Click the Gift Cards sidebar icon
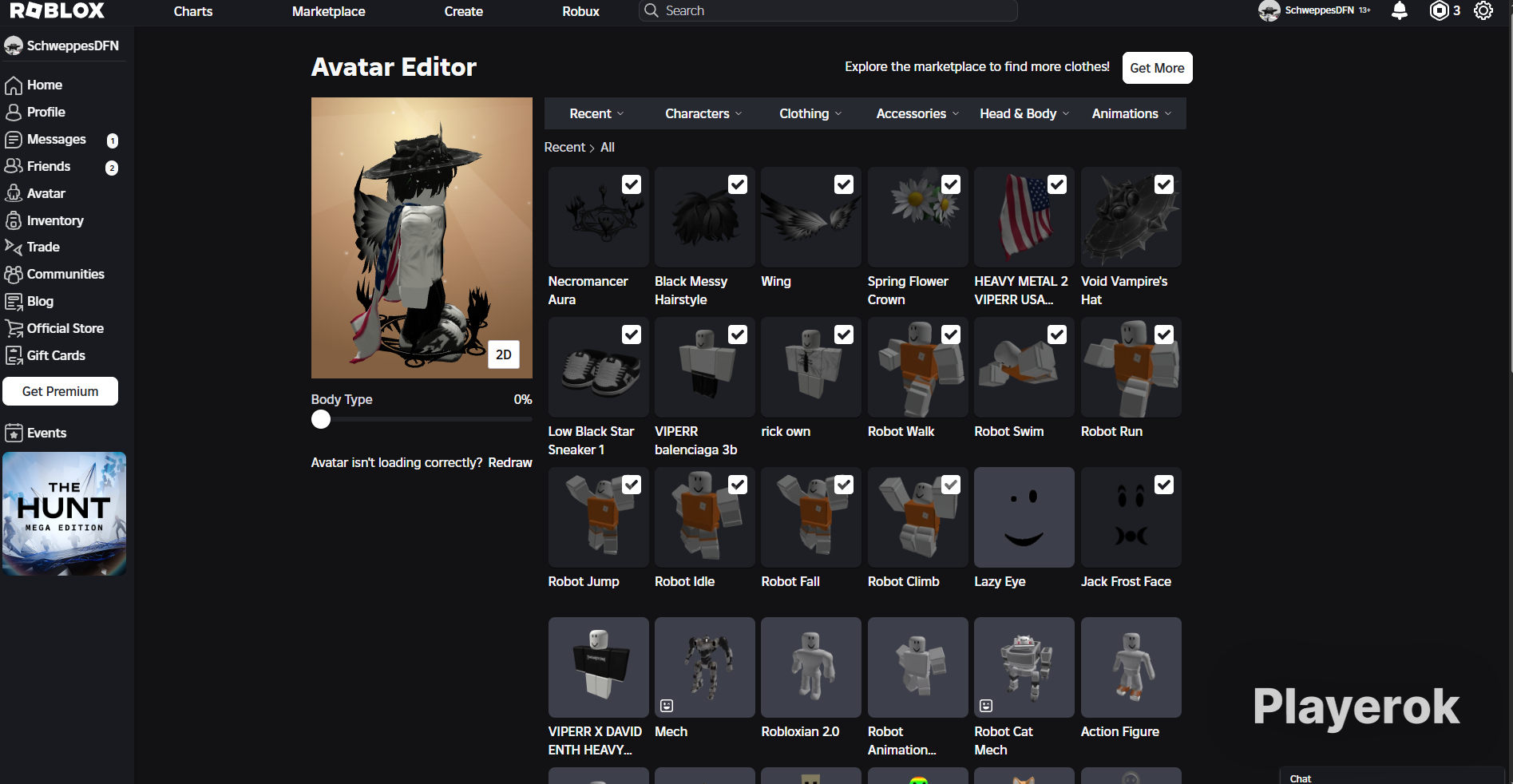 14,355
